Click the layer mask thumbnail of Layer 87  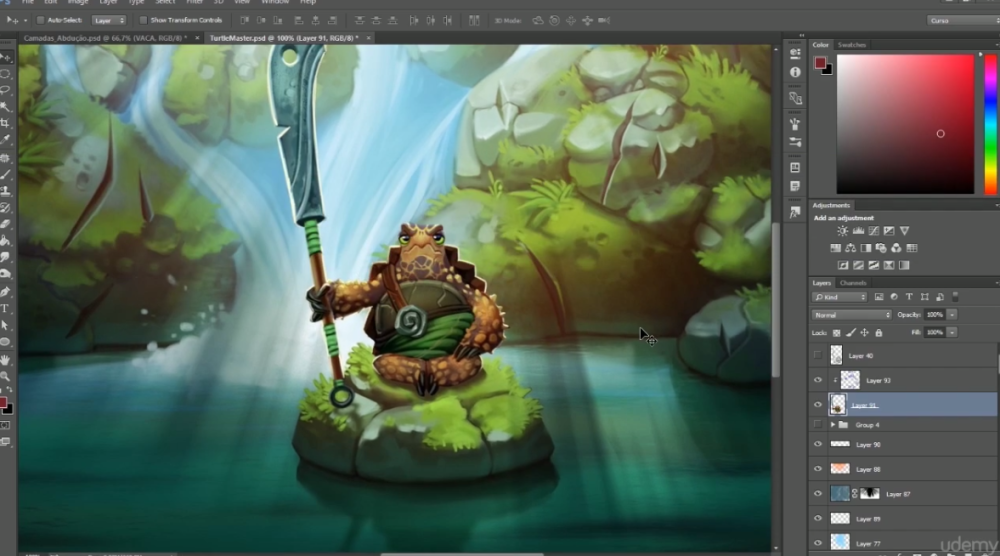click(870, 494)
